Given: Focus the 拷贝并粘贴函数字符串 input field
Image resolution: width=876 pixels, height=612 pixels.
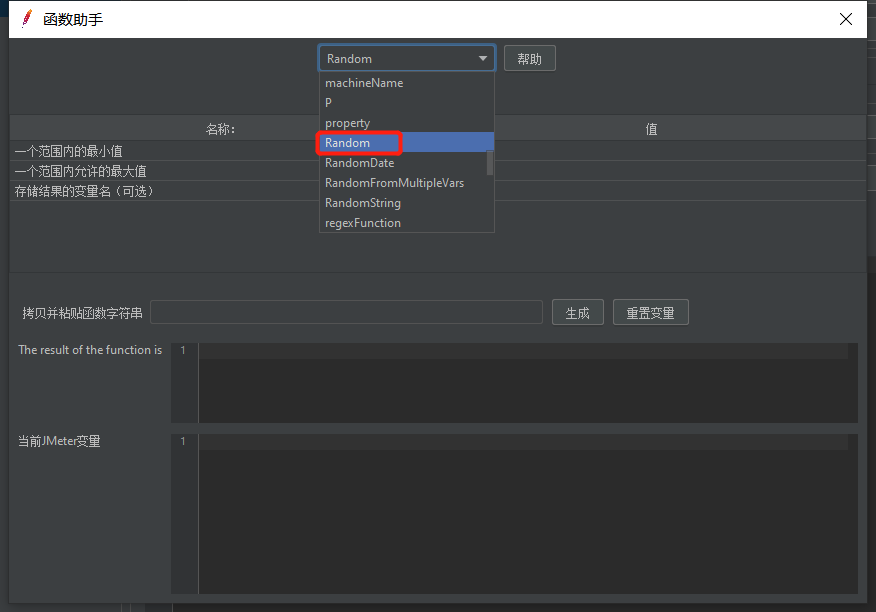Looking at the screenshot, I should tap(346, 312).
